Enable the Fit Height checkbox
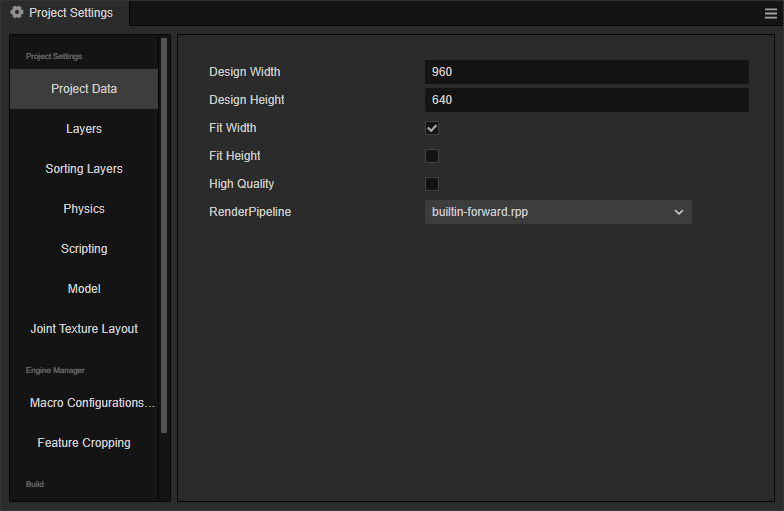This screenshot has width=784, height=511. (432, 156)
